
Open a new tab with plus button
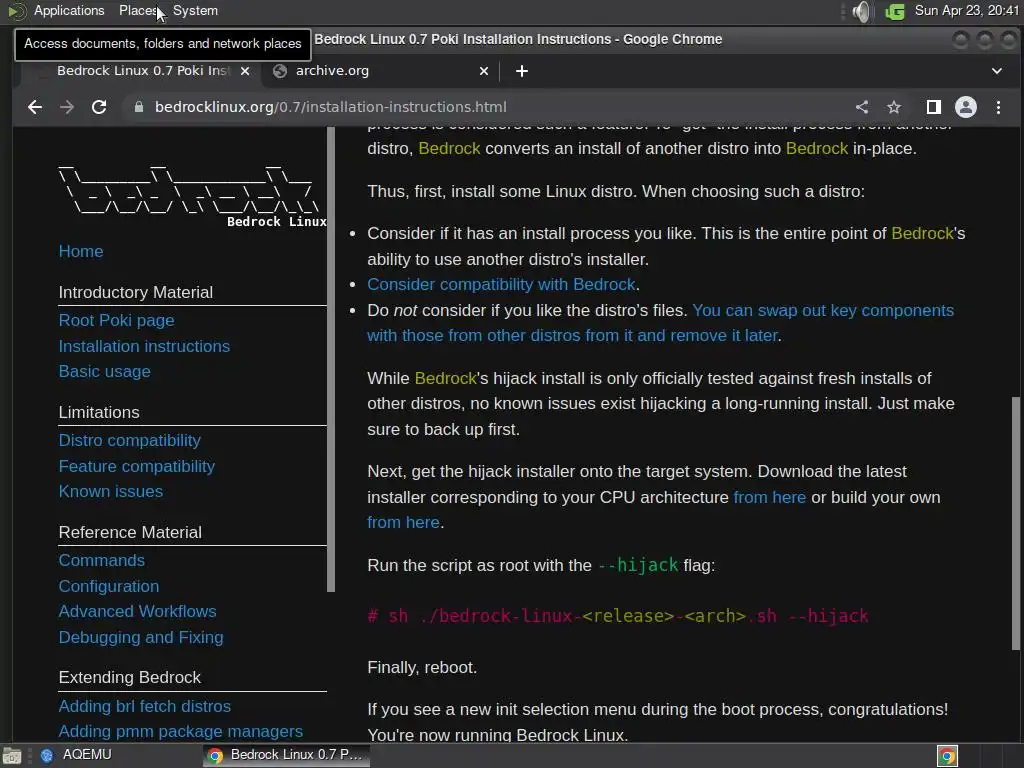(522, 71)
